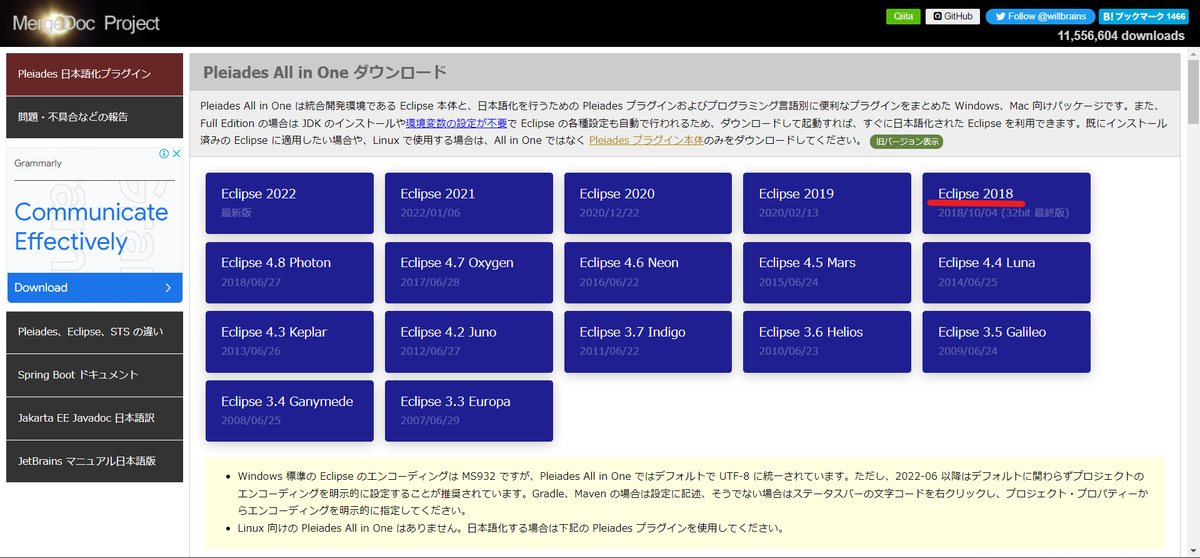Image resolution: width=1200 pixels, height=558 pixels.
Task: Open the GitHub badge button
Action: [952, 16]
